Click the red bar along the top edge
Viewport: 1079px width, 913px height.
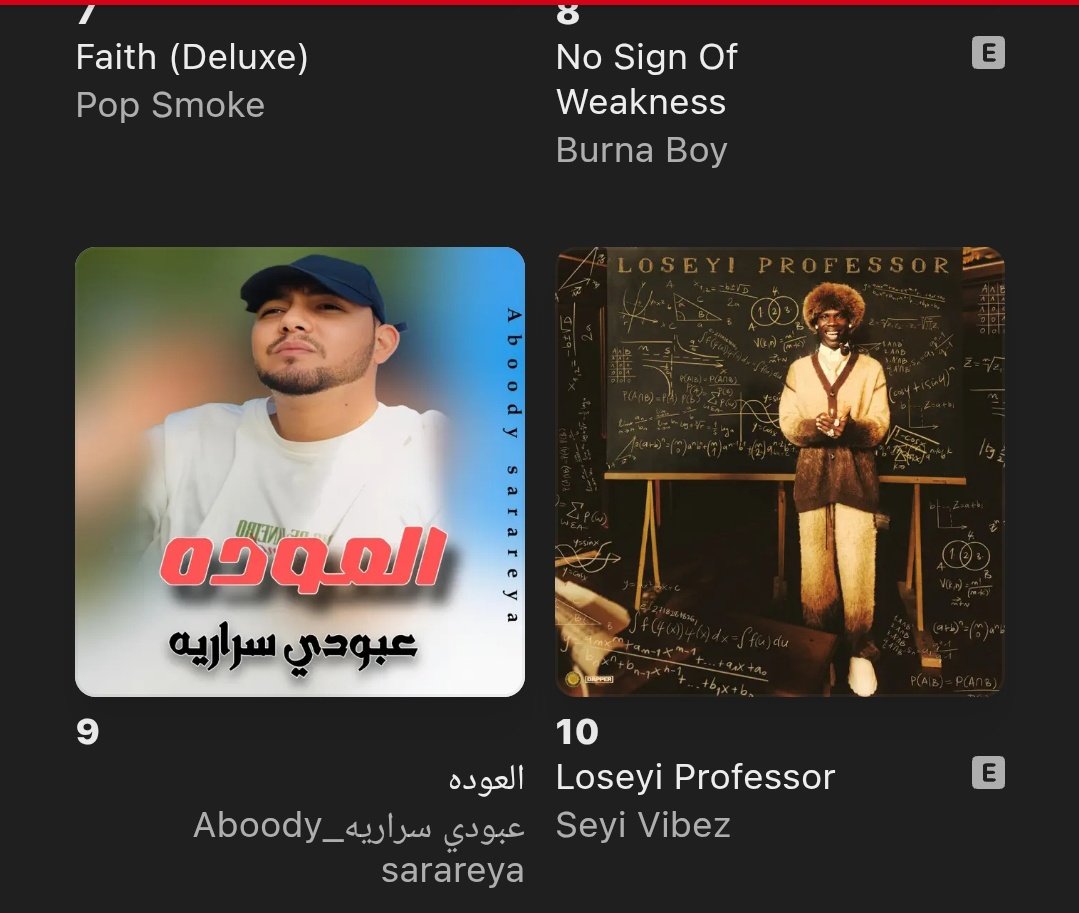(540, 2)
